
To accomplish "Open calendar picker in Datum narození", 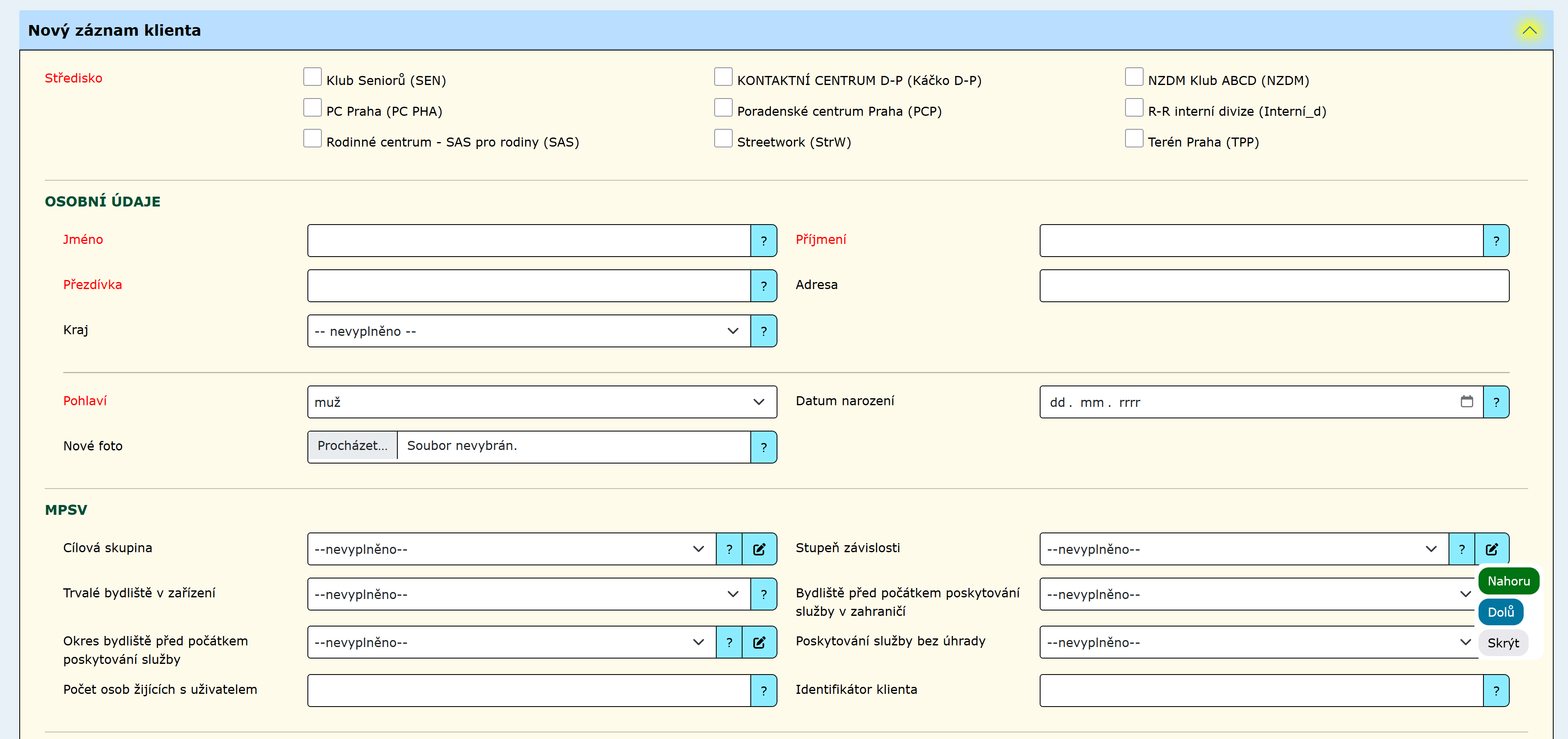I will [1466, 402].
